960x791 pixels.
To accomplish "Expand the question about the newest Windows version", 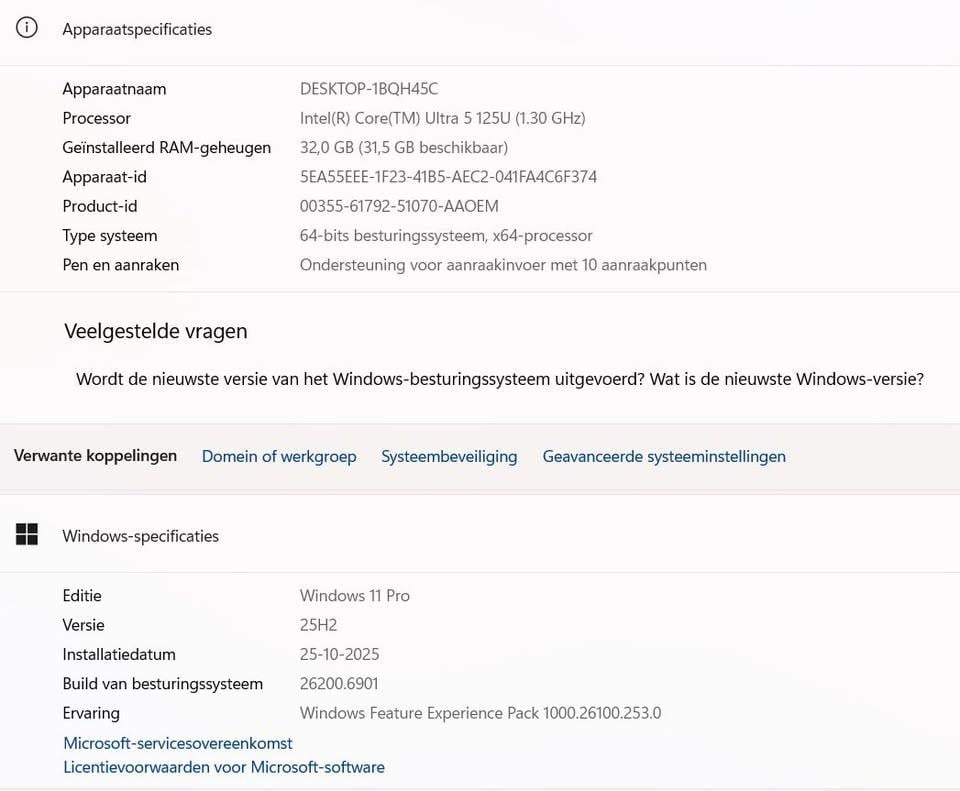I will pos(500,378).
